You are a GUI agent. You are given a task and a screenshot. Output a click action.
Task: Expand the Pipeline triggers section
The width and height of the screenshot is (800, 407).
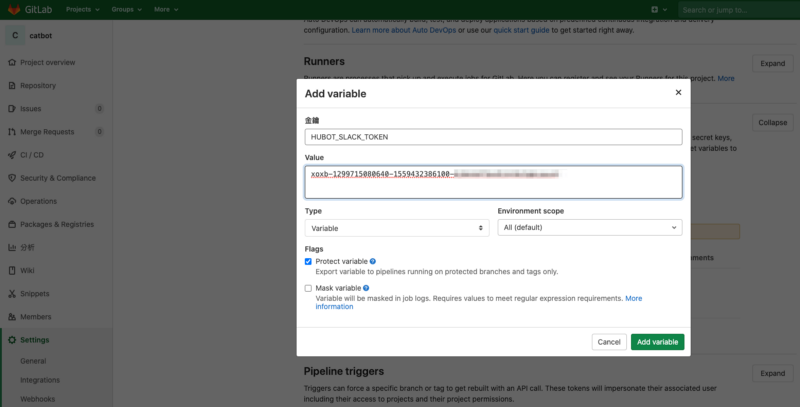772,373
